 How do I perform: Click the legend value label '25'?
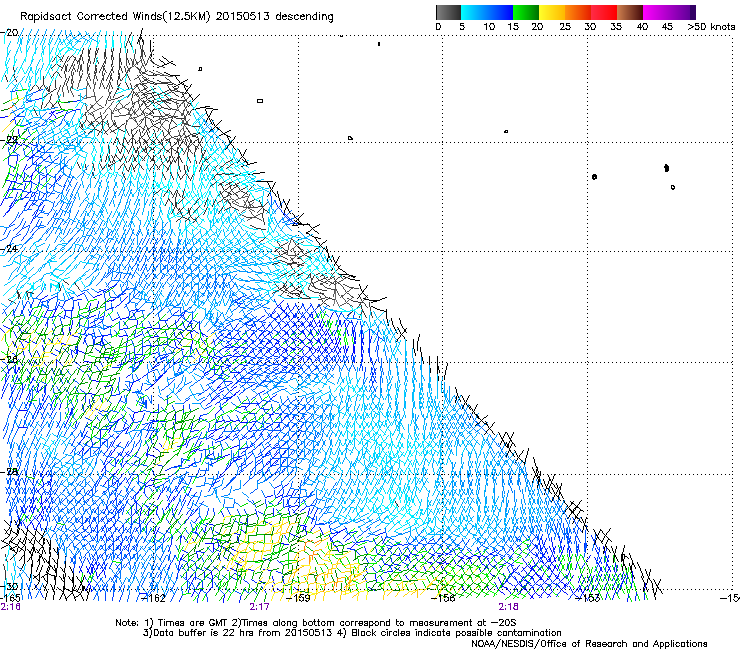565,27
